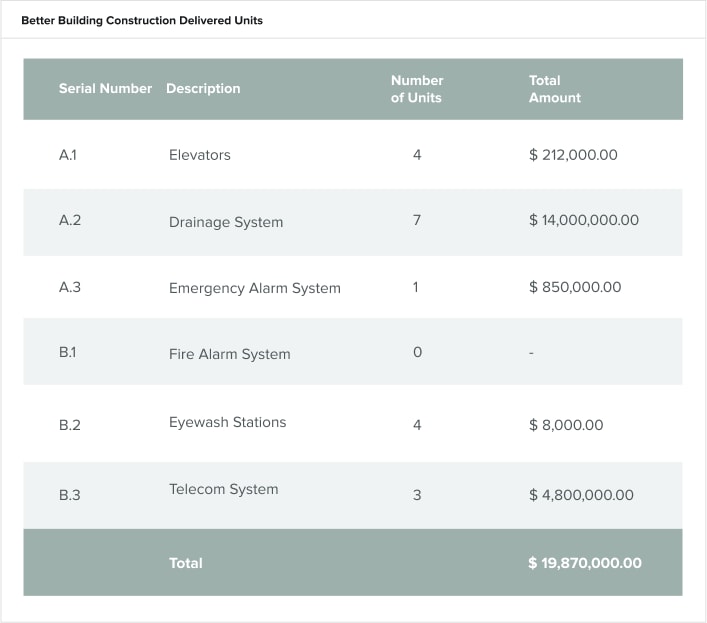
Task: Click the 'Emergency Alarm System' description cell
Action: 255,289
